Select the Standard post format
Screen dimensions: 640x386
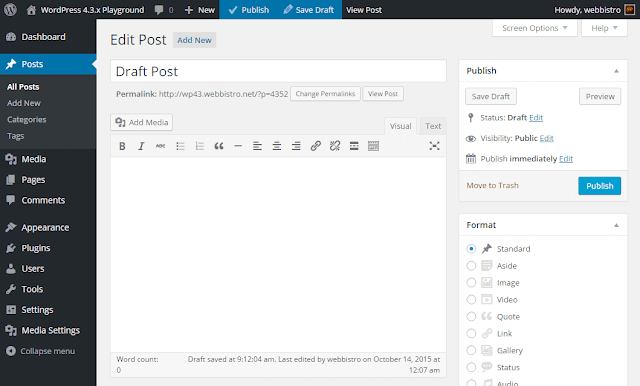click(471, 248)
